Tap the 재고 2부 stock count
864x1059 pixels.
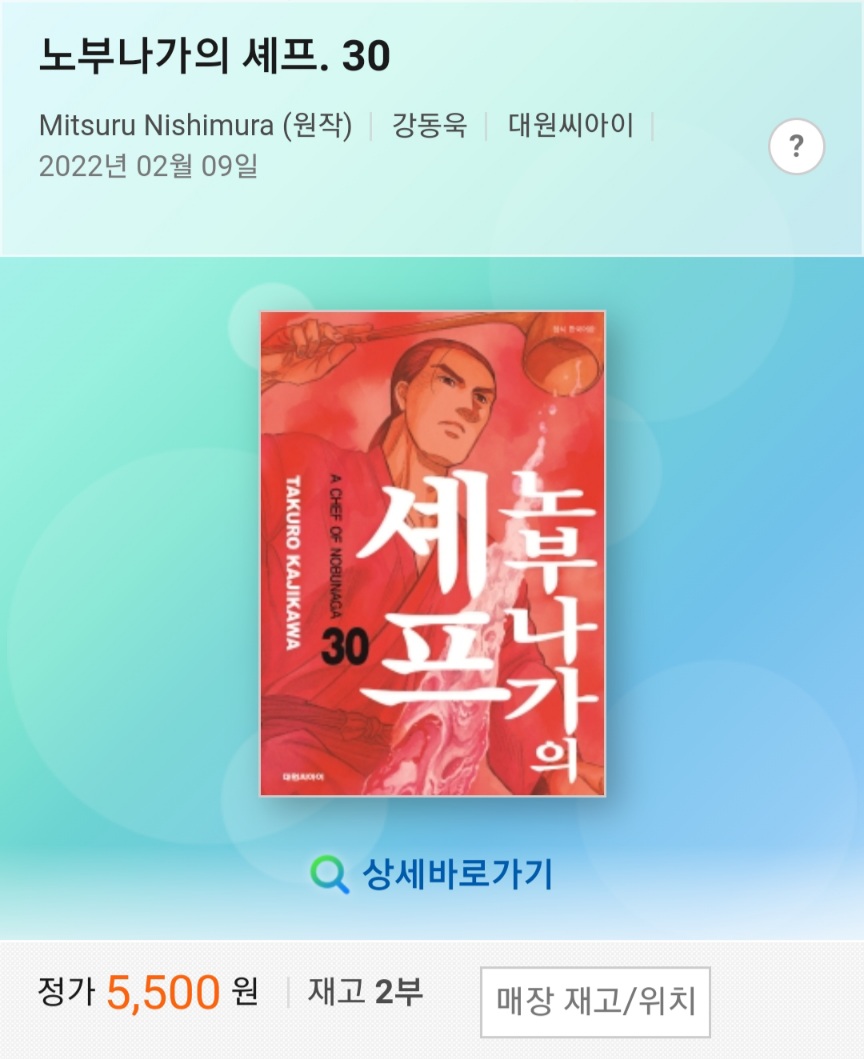point(365,991)
